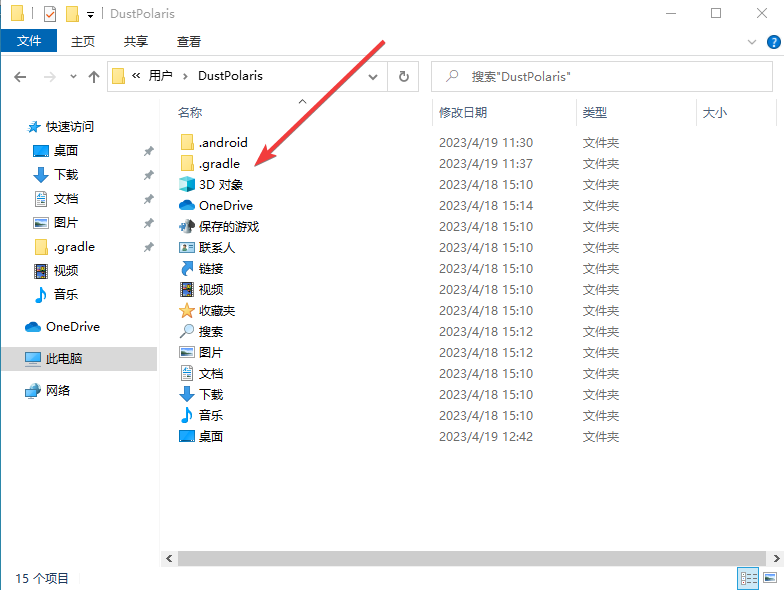Select the OneDrive cloud icon in file list
The width and height of the screenshot is (784, 590).
pos(187,206)
